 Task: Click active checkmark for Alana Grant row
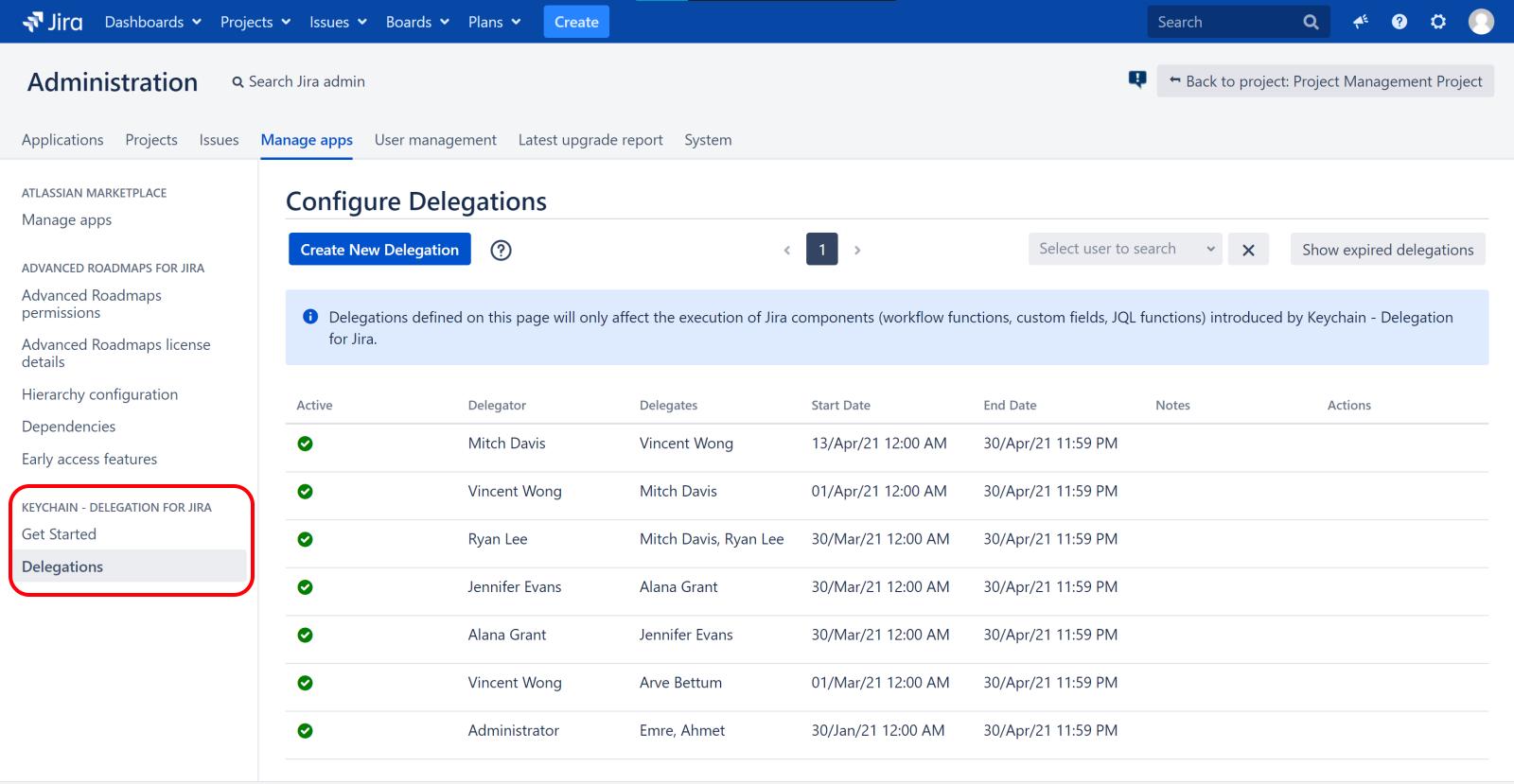(x=305, y=636)
